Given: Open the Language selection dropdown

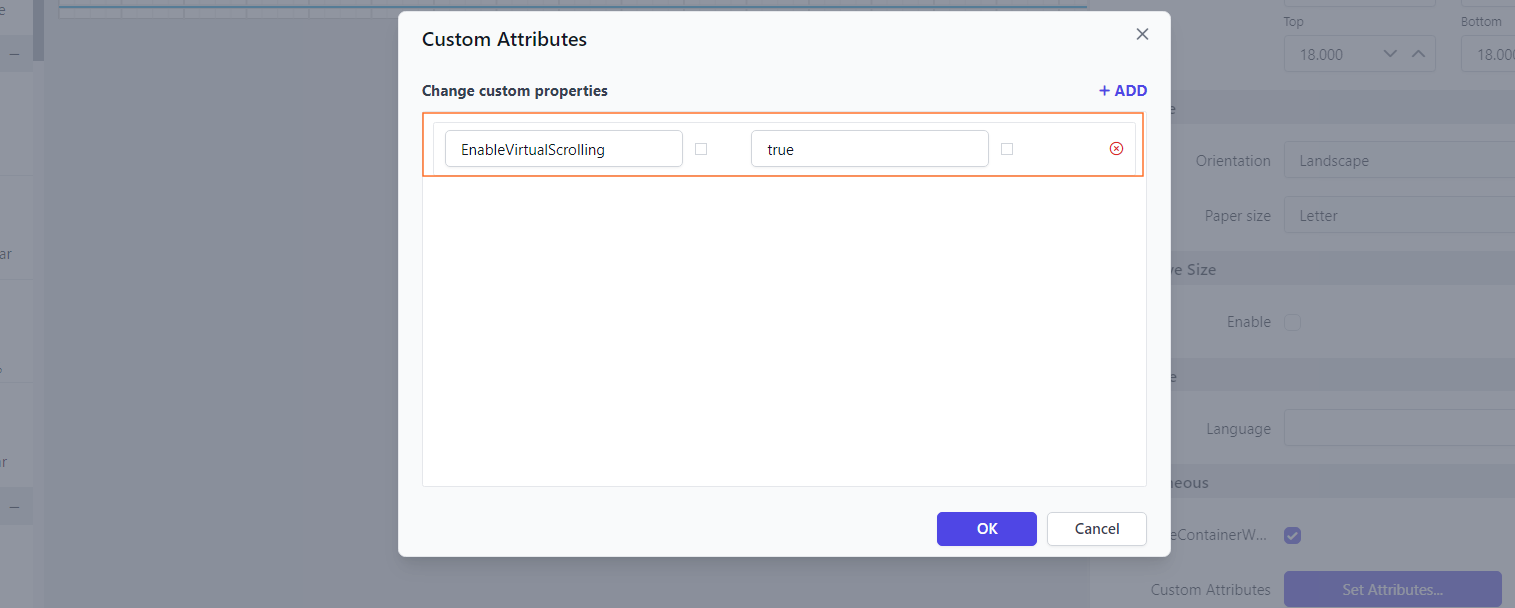Looking at the screenshot, I should (x=1399, y=427).
